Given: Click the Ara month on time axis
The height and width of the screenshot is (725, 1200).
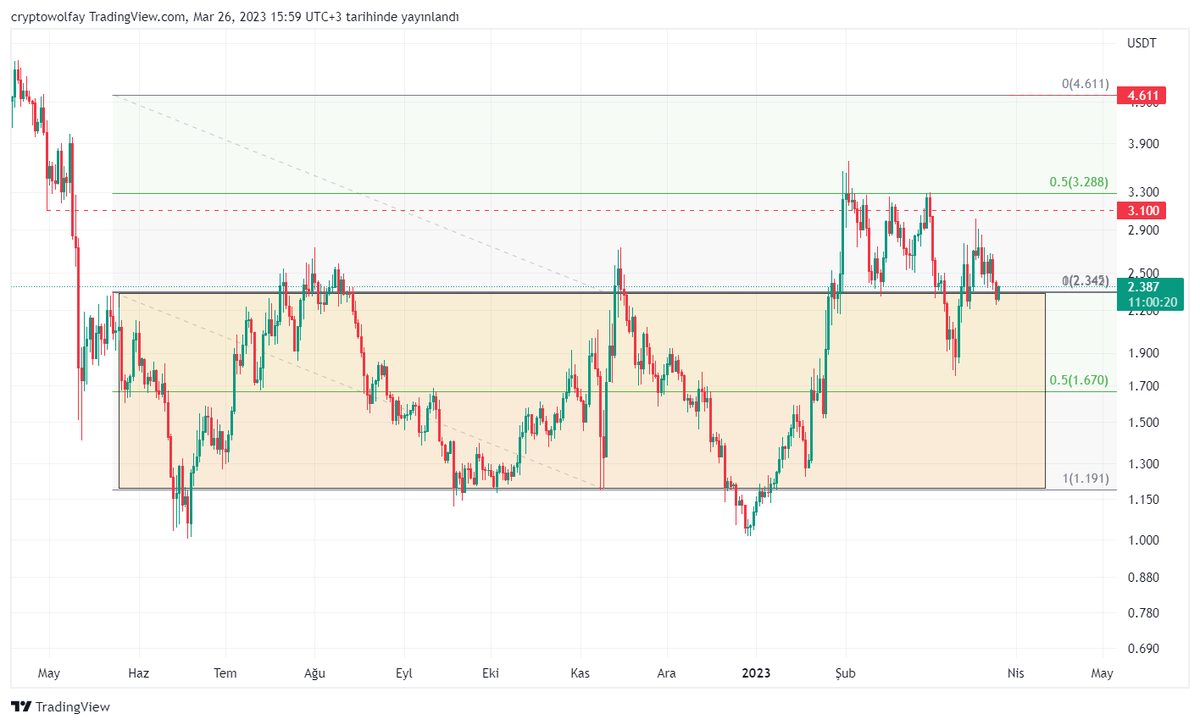Looking at the screenshot, I should 666,673.
